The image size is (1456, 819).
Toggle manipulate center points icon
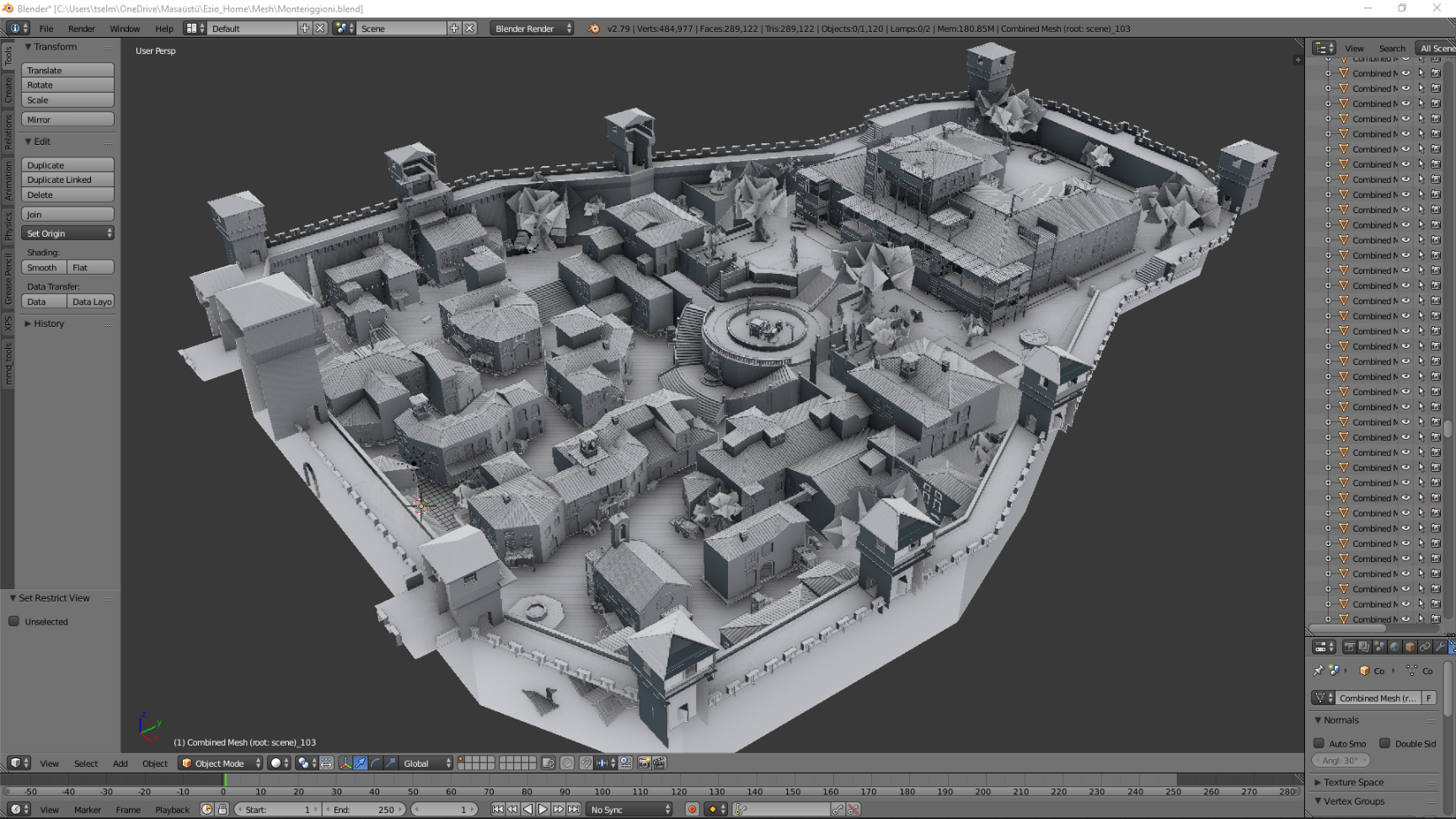326,763
